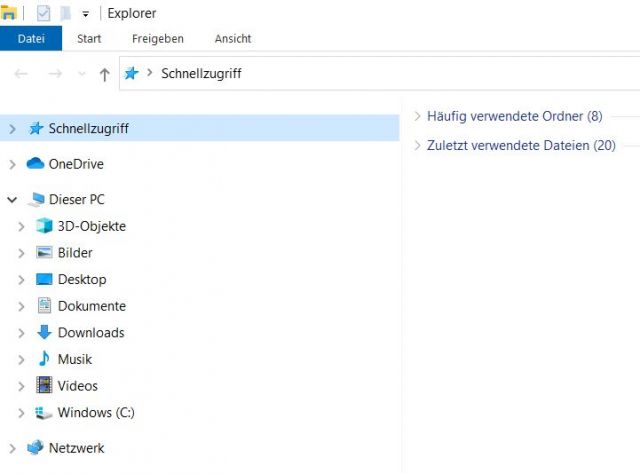The image size is (640, 474).
Task: Select OneDrive label in the sidebar
Action: (x=76, y=164)
